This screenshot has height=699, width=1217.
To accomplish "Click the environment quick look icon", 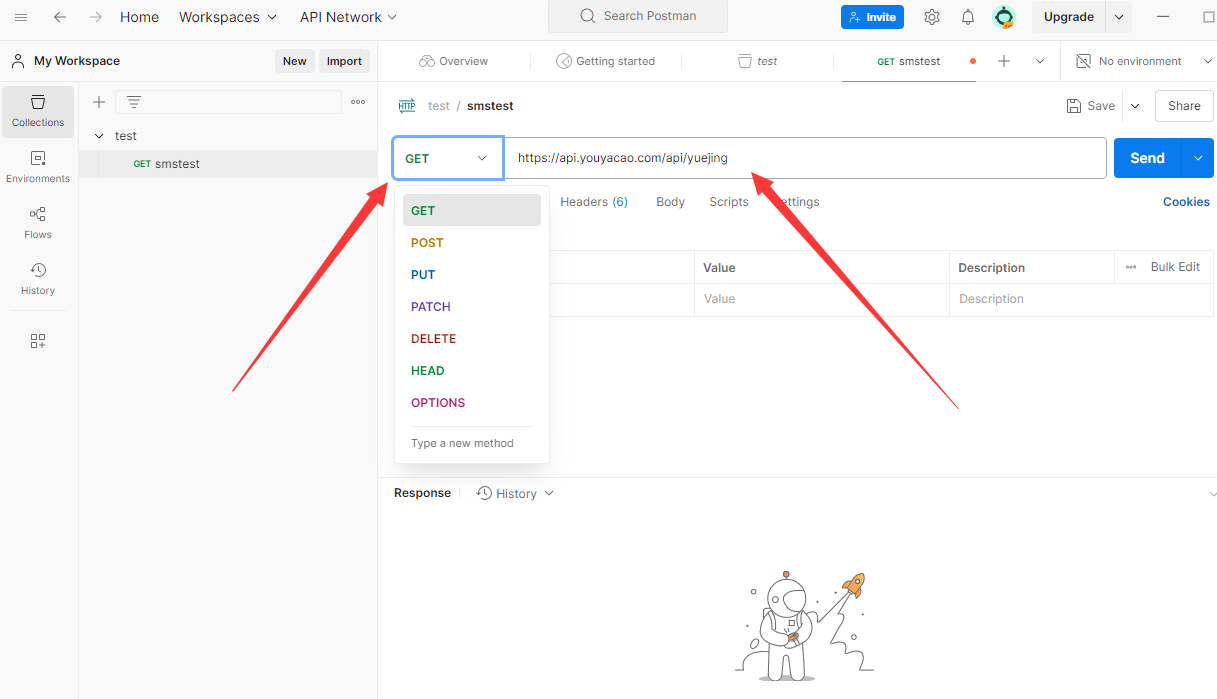I will [x=1083, y=61].
